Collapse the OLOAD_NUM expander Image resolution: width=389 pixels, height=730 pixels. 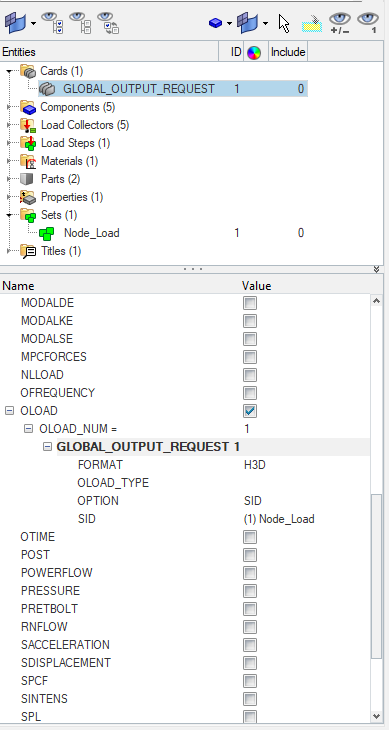coord(28,428)
